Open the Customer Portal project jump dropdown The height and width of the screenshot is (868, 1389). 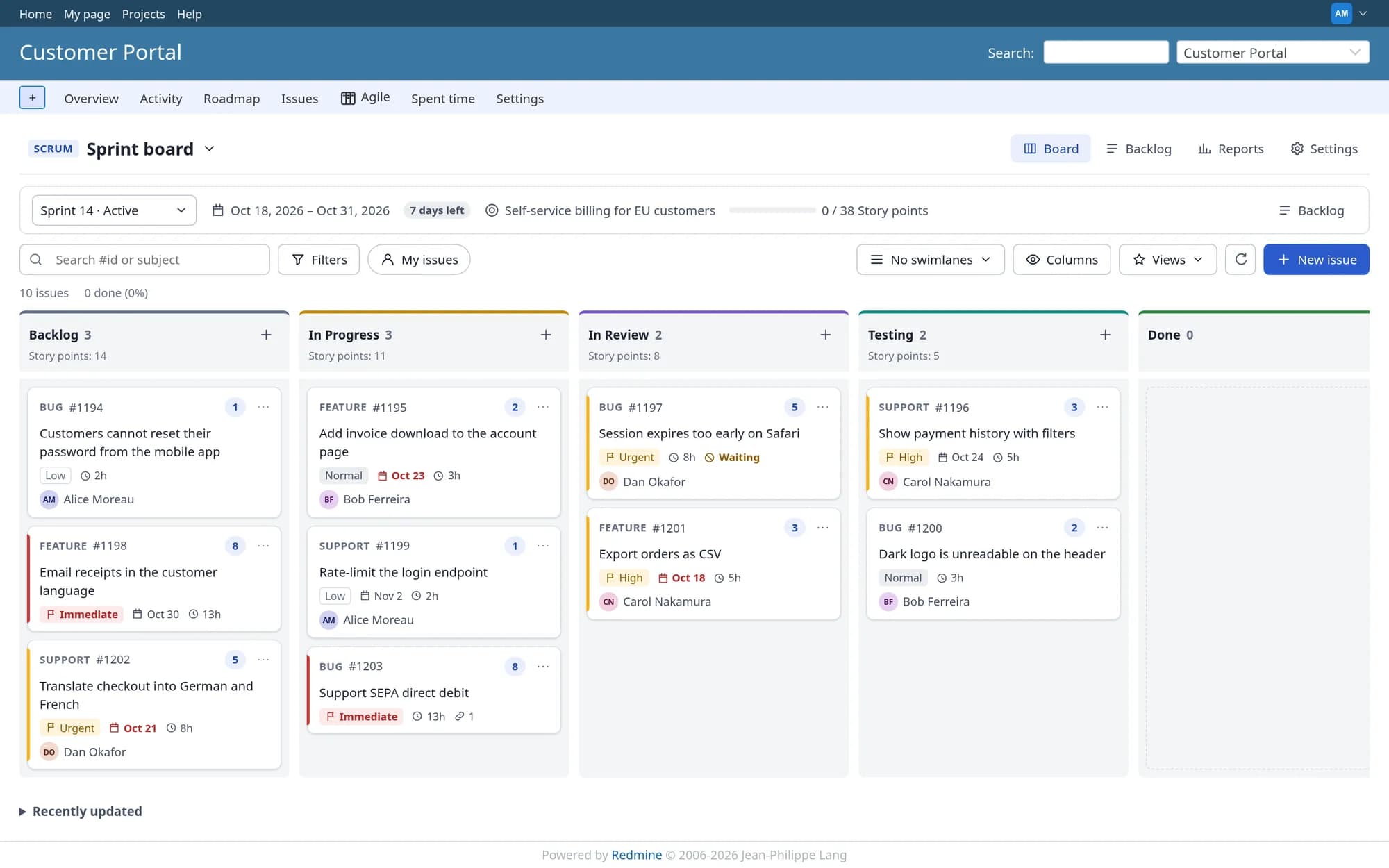click(x=1272, y=53)
